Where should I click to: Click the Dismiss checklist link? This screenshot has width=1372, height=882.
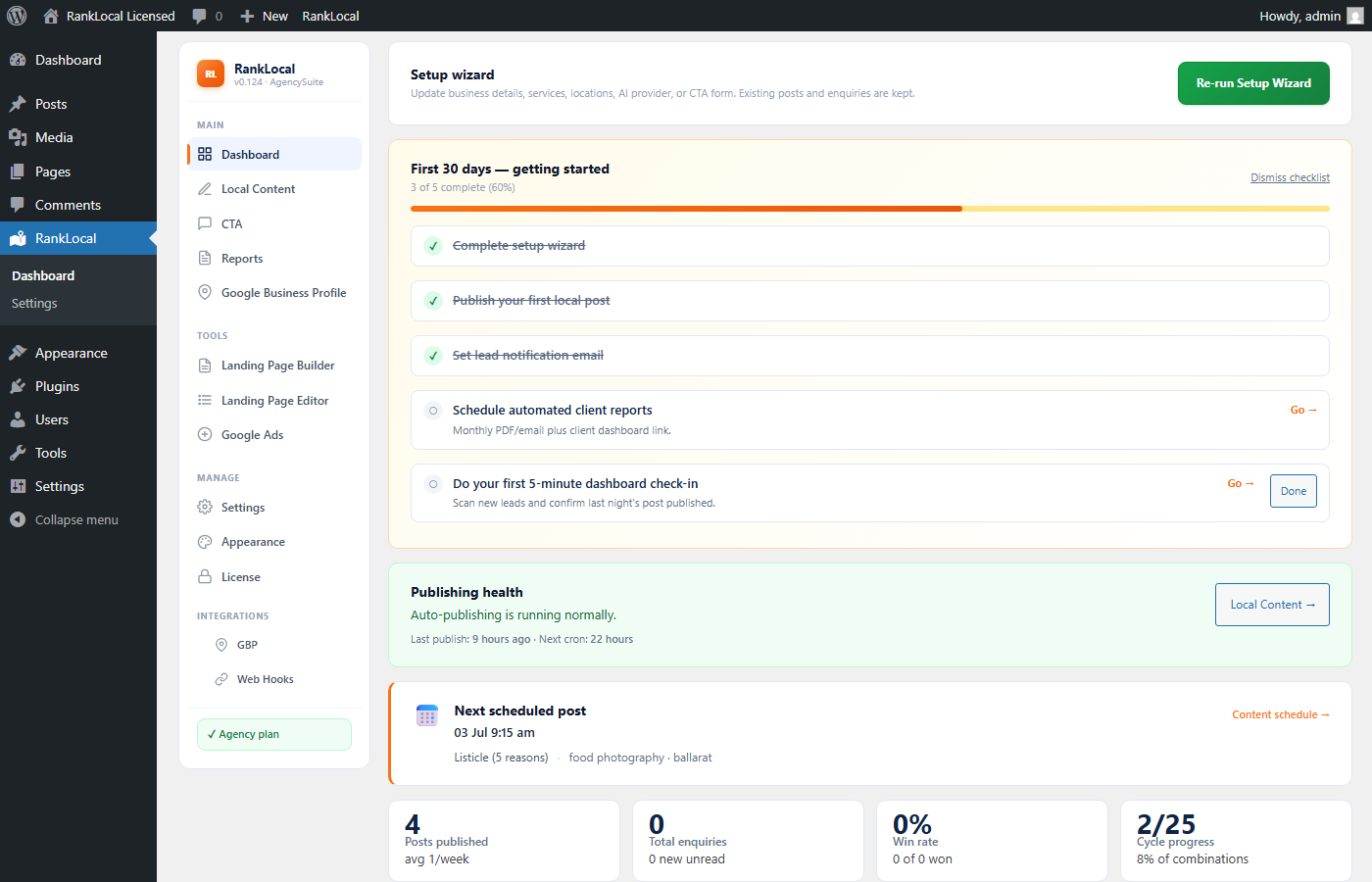pos(1290,177)
